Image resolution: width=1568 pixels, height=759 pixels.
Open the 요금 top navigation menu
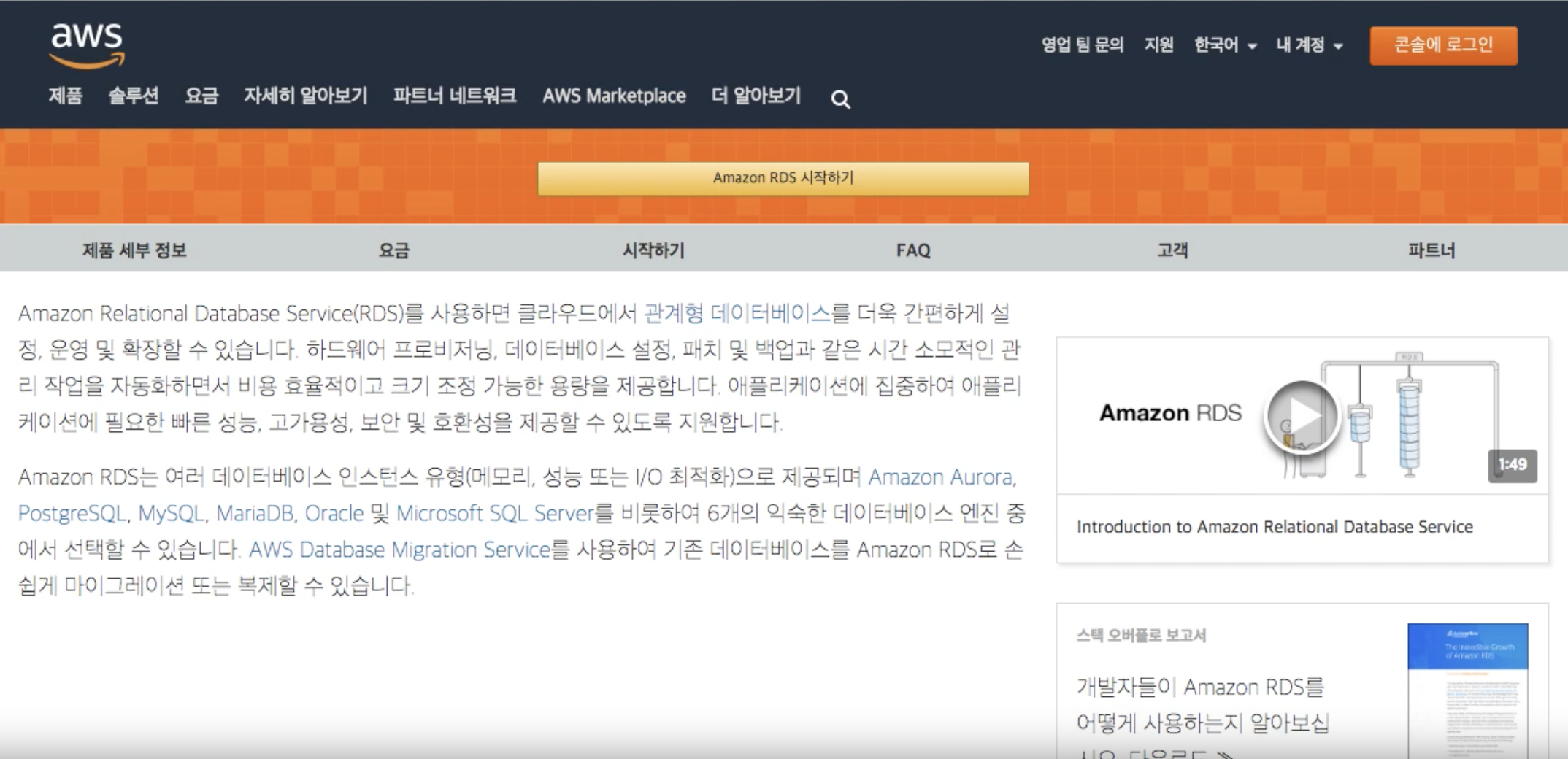point(201,96)
